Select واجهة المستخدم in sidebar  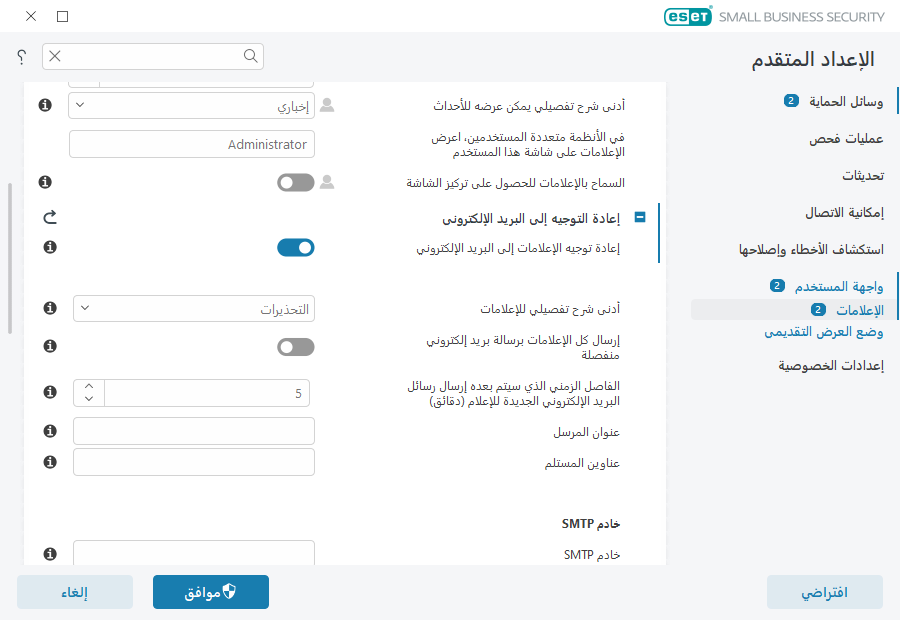coord(839,286)
